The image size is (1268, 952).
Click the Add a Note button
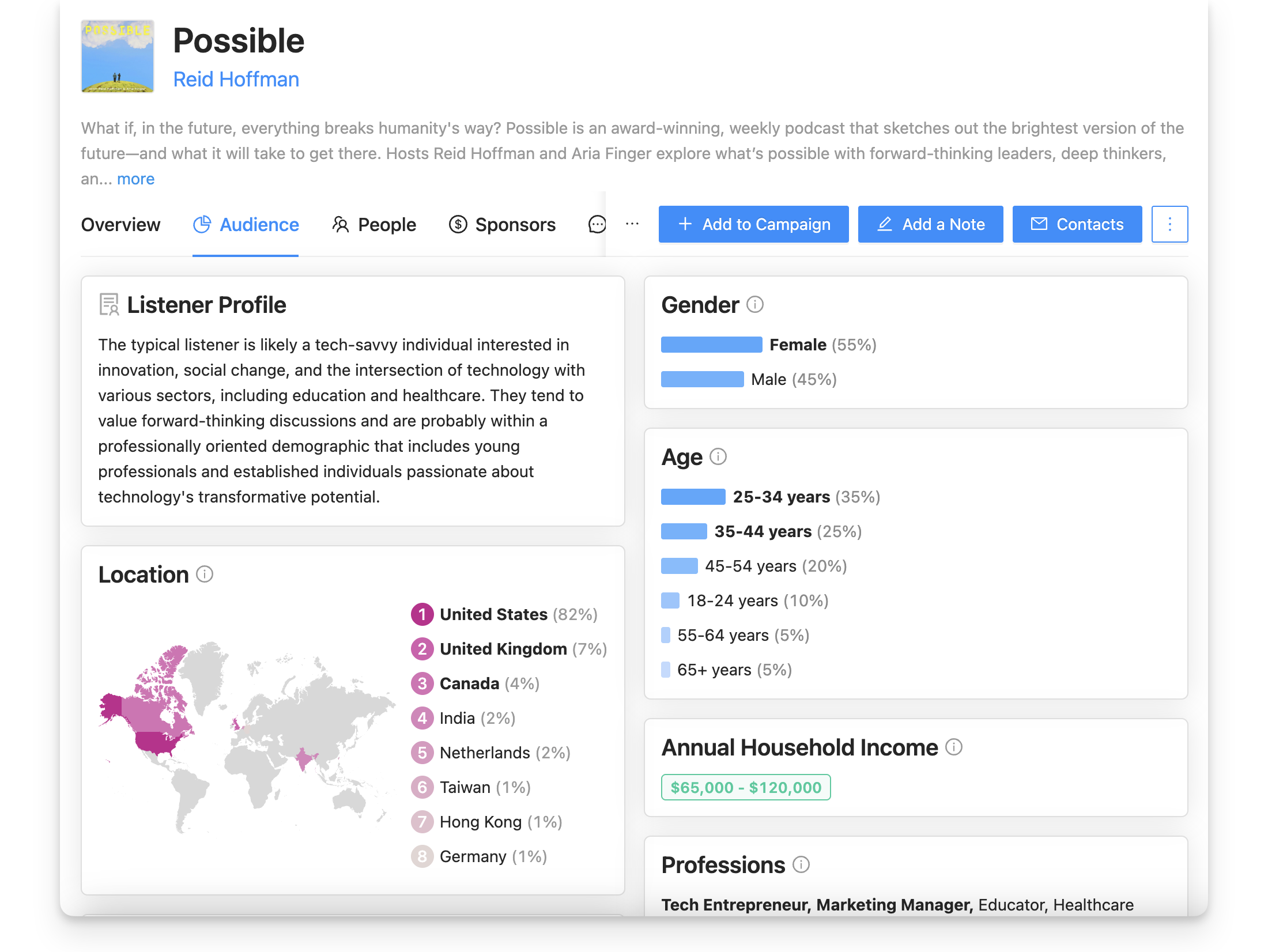click(x=930, y=224)
